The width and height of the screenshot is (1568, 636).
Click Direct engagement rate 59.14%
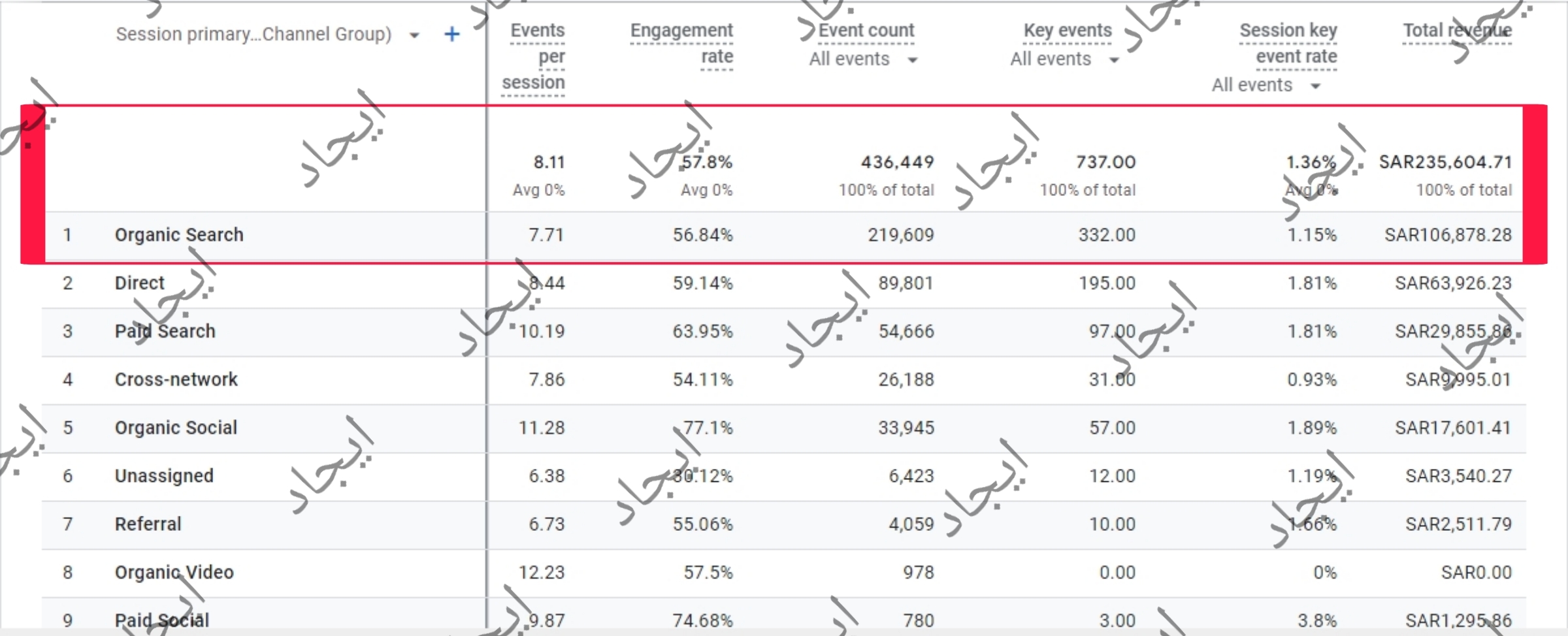(x=703, y=283)
